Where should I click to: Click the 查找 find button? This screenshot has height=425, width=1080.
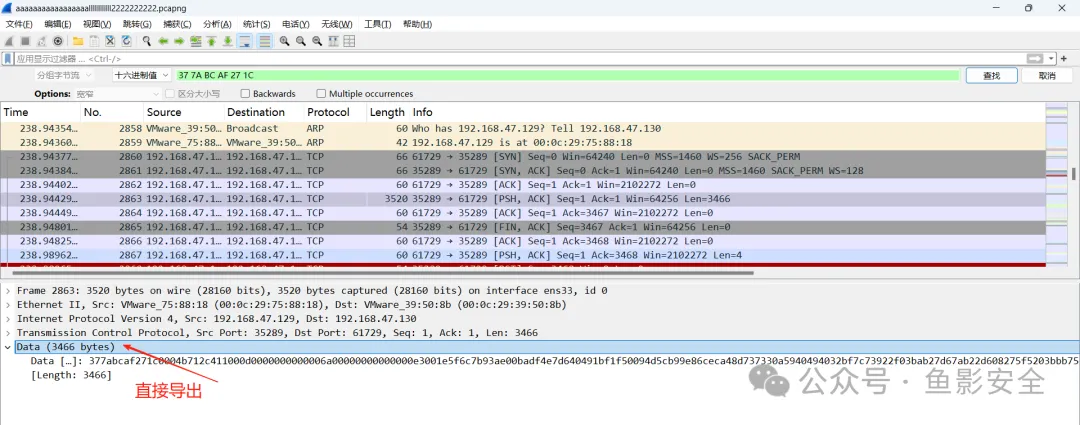pyautogui.click(x=991, y=76)
